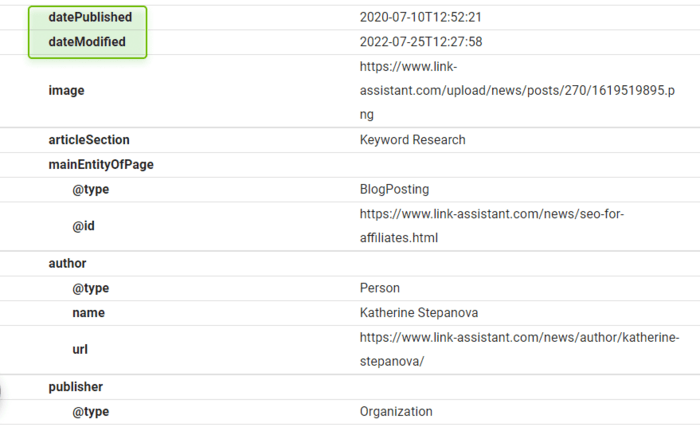700x431 pixels.
Task: Click the Person type value
Action: (x=379, y=288)
